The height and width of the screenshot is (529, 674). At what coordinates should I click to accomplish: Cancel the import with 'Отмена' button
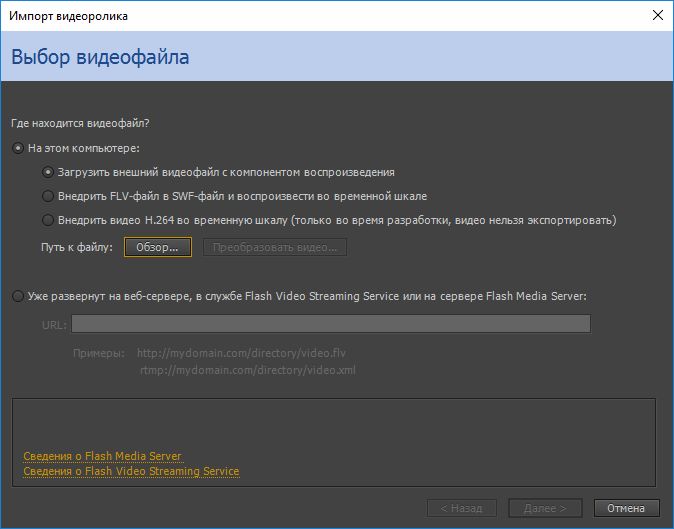tap(626, 508)
